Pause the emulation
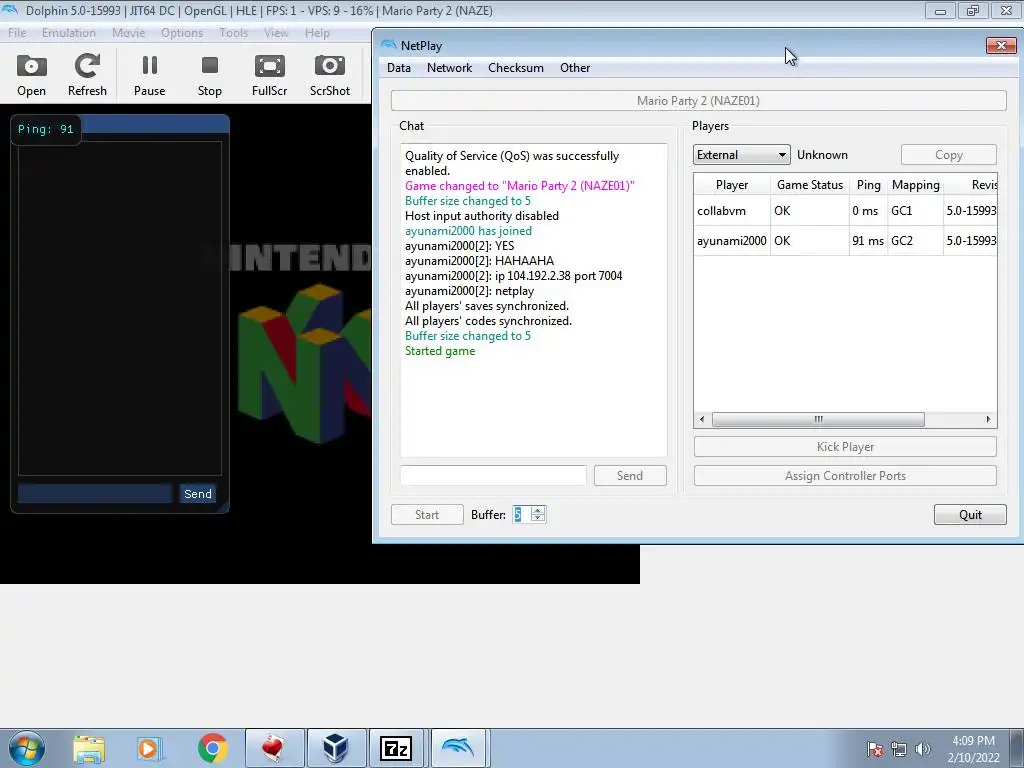The height and width of the screenshot is (768, 1024). 150,75
